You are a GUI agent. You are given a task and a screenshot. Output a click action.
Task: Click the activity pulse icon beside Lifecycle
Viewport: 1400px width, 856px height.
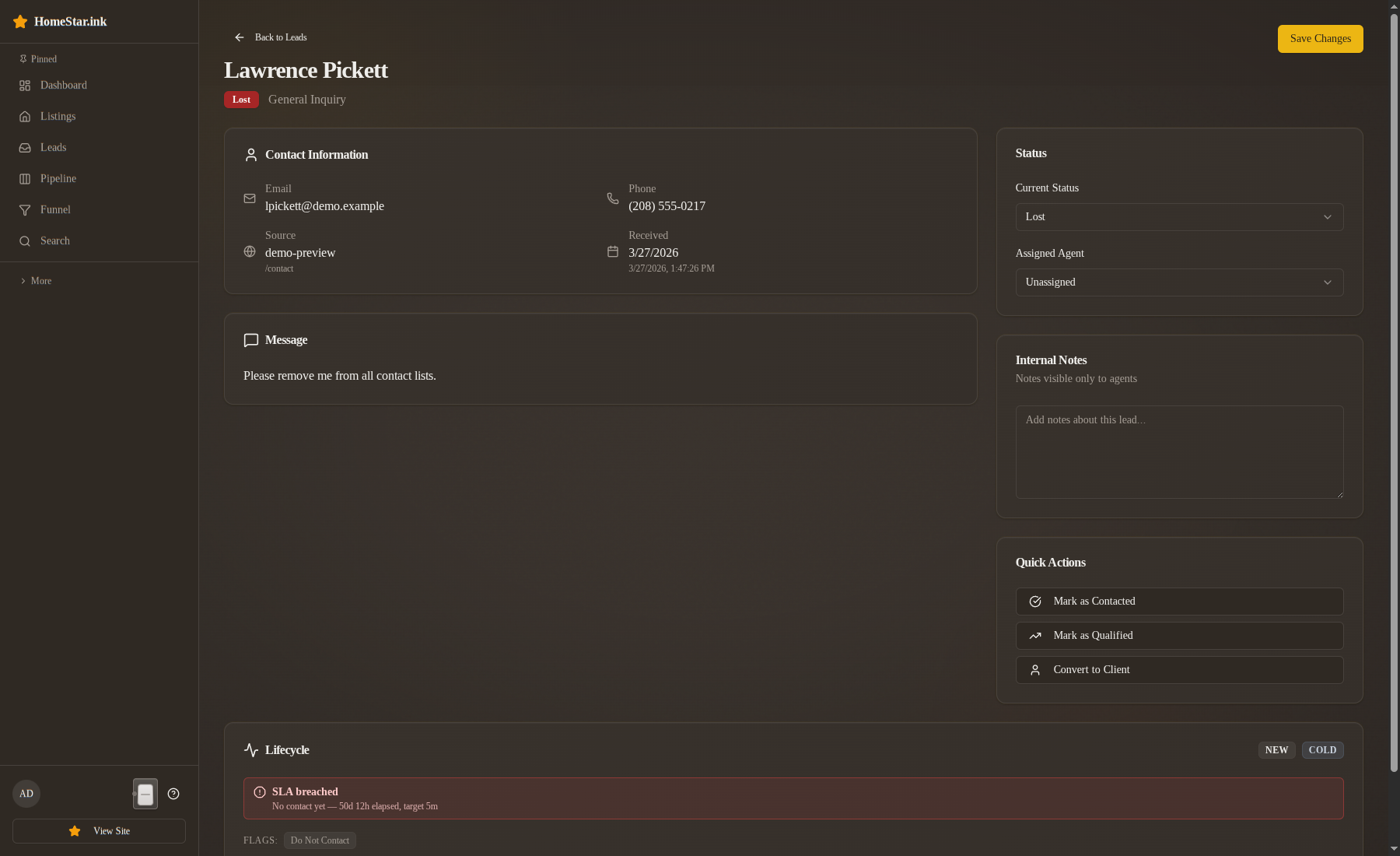point(250,750)
